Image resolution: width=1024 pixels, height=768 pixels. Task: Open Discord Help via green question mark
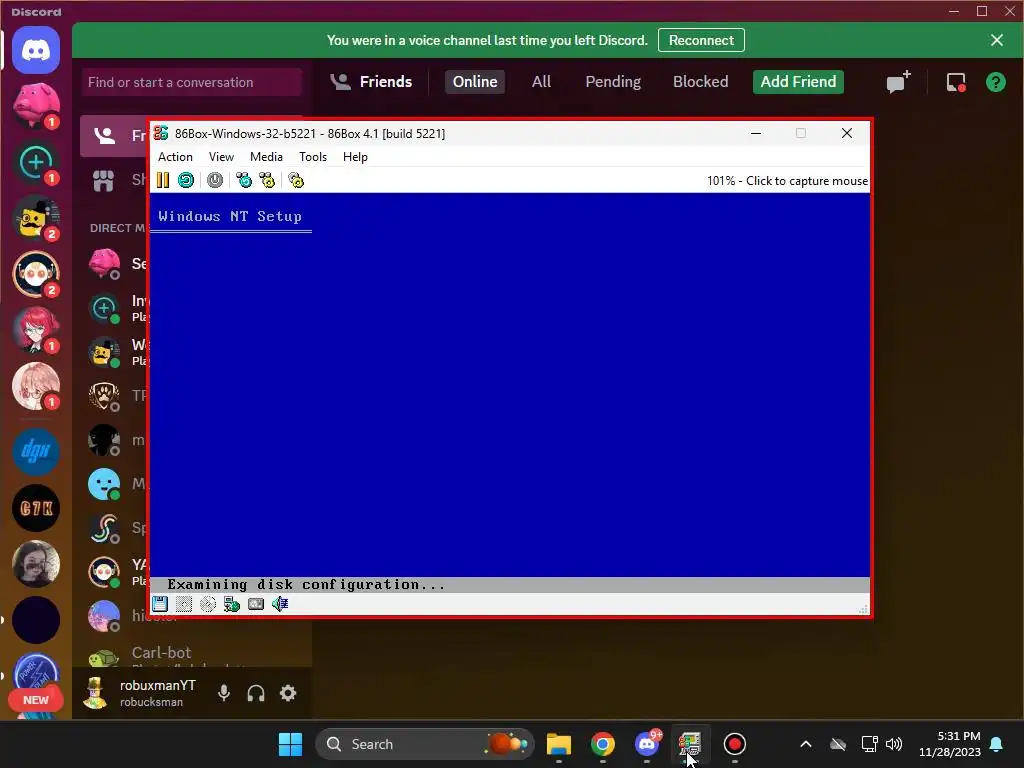pos(996,82)
